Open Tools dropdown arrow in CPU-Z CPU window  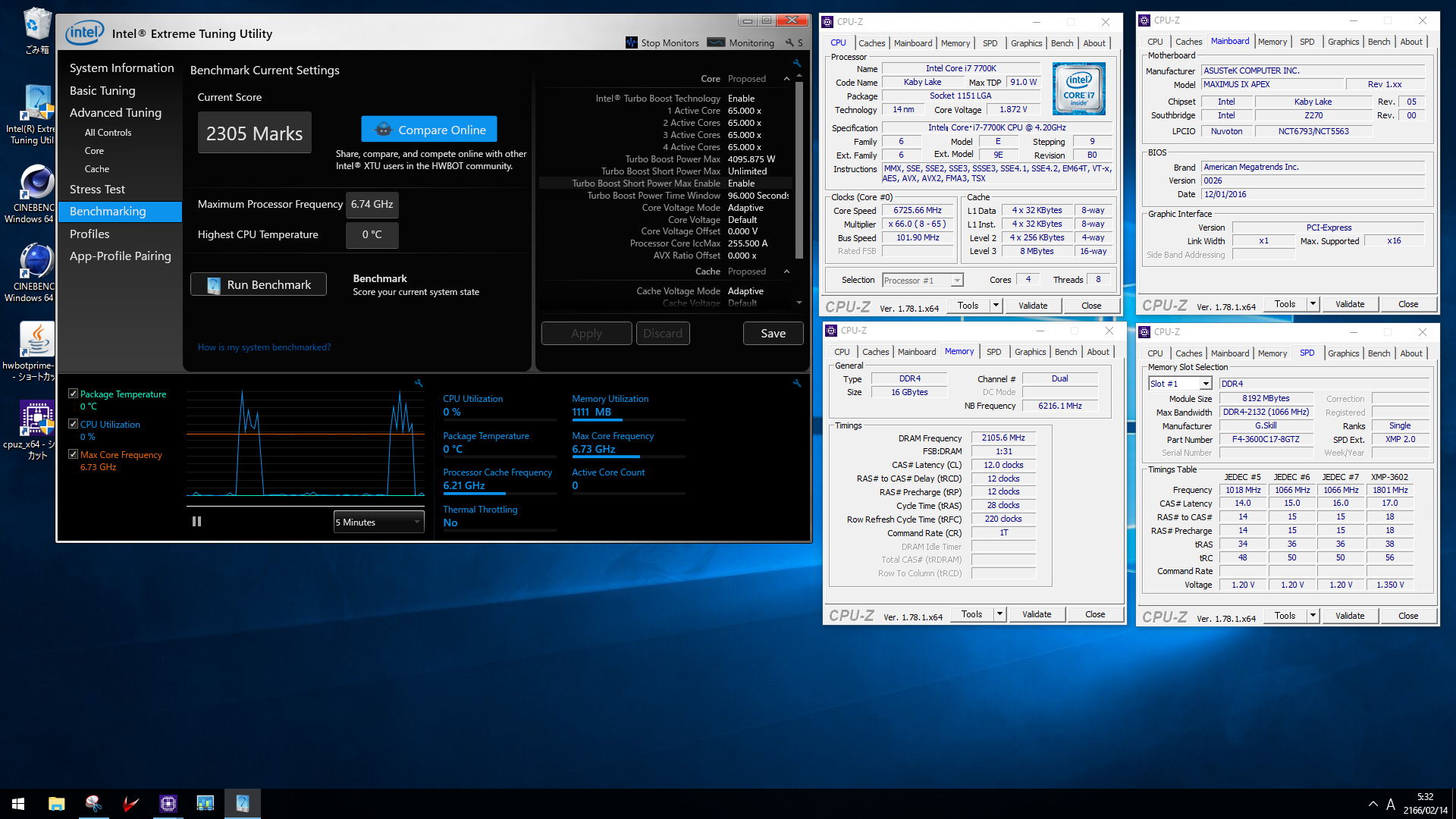coord(996,306)
